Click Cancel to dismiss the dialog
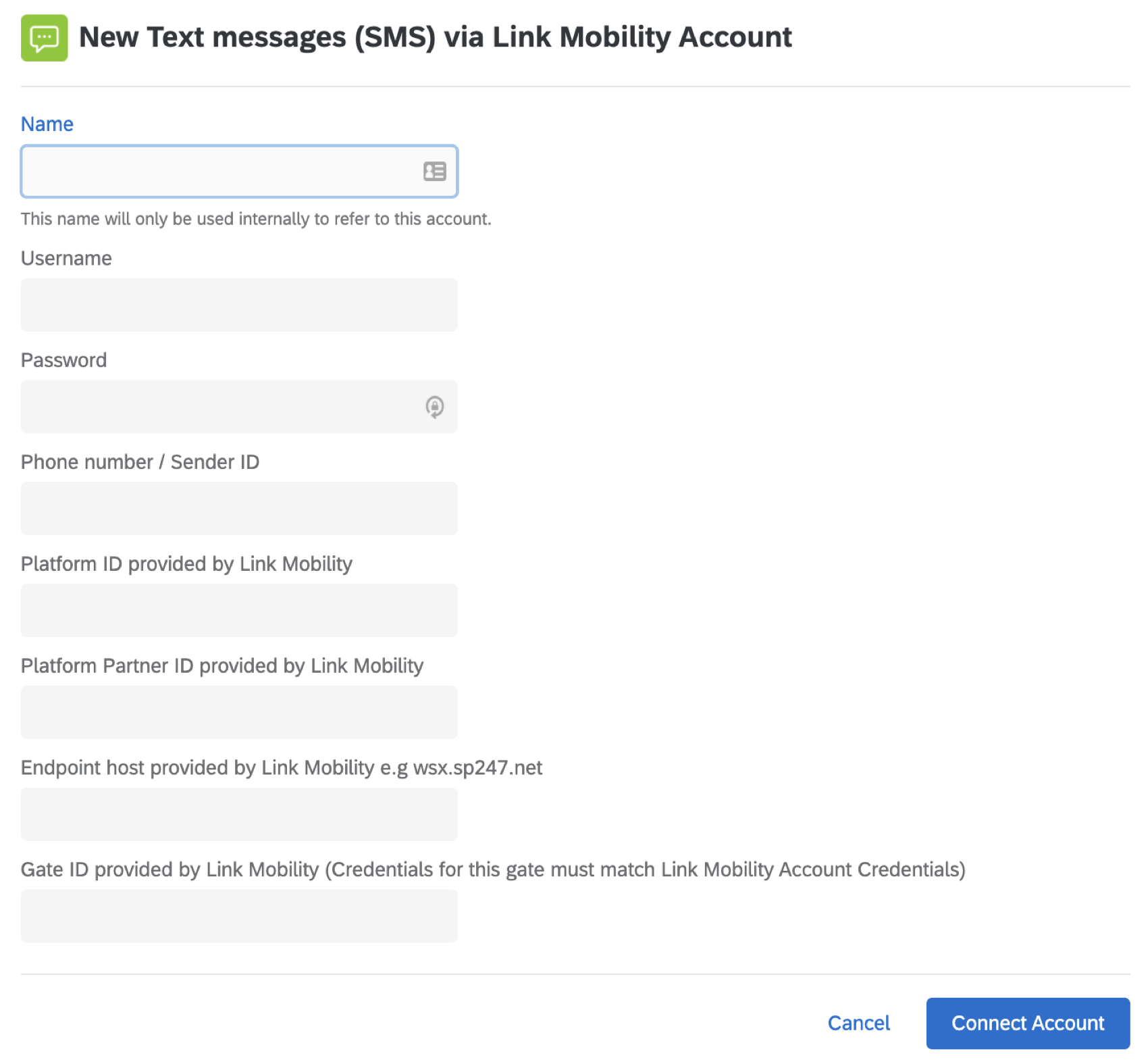This screenshot has width=1148, height=1062. click(x=858, y=1023)
